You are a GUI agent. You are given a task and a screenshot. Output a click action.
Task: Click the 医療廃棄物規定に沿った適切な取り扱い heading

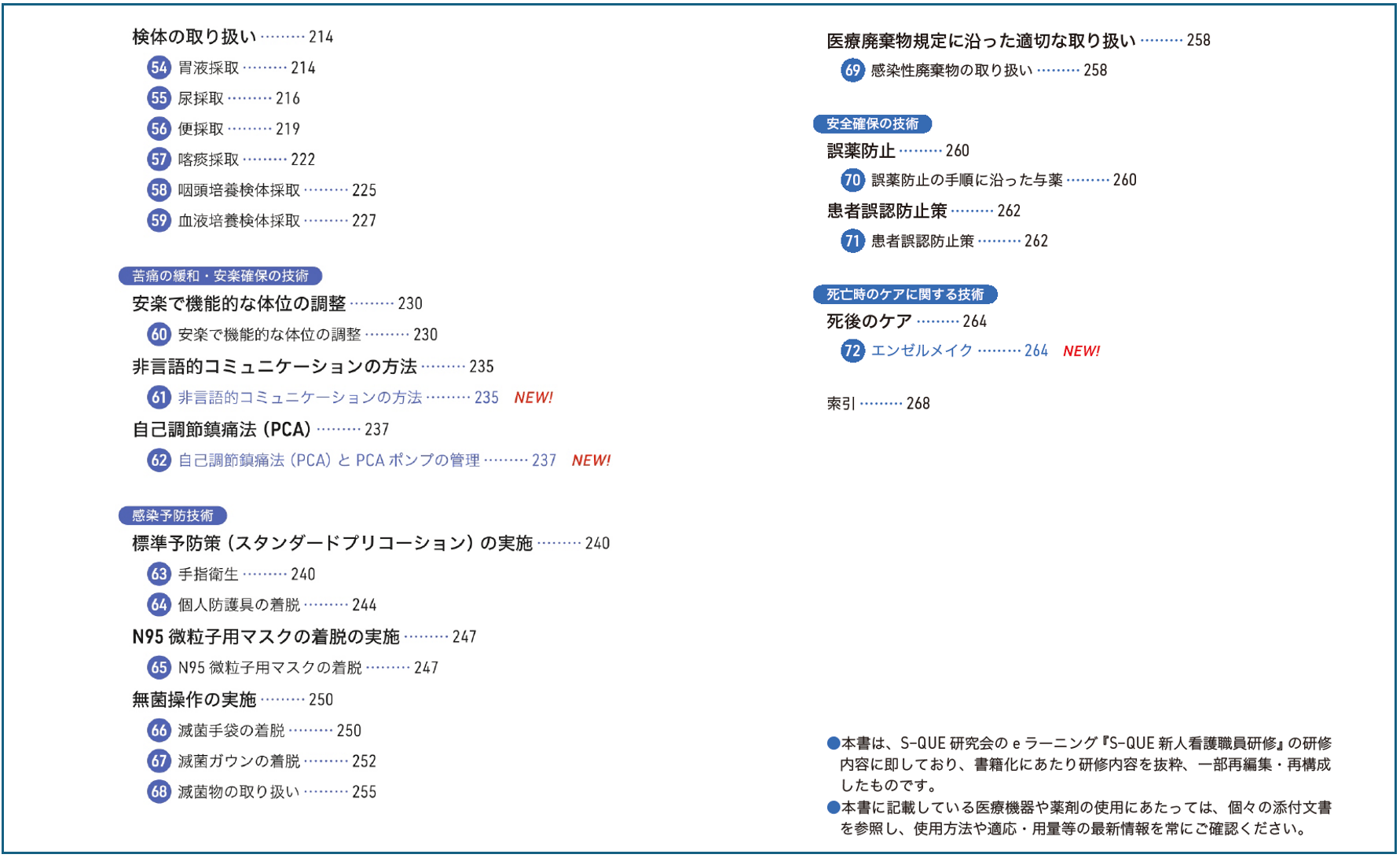(x=980, y=41)
